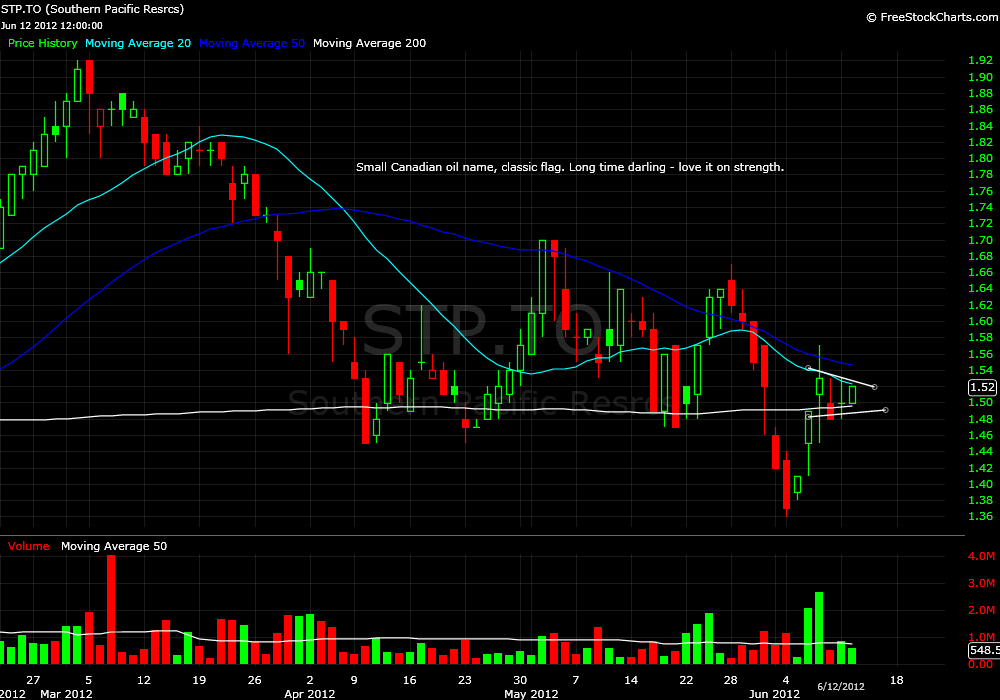Click the 1.92 price axis label
The image size is (1000, 700).
[x=980, y=61]
